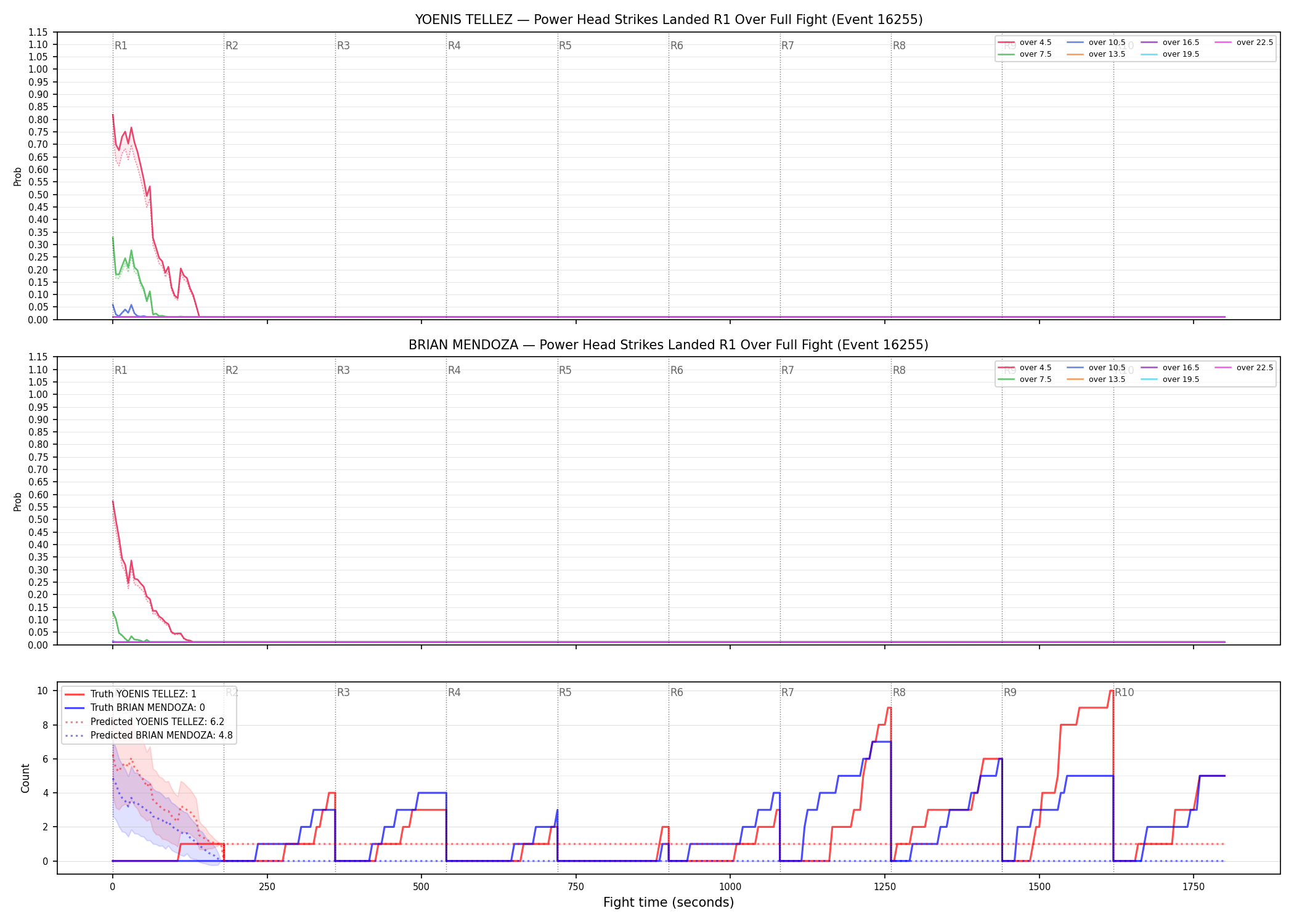The width and height of the screenshot is (1294, 924).
Task: Click the 'over 10.5' legend entry in top chart
Action: pos(1096,43)
